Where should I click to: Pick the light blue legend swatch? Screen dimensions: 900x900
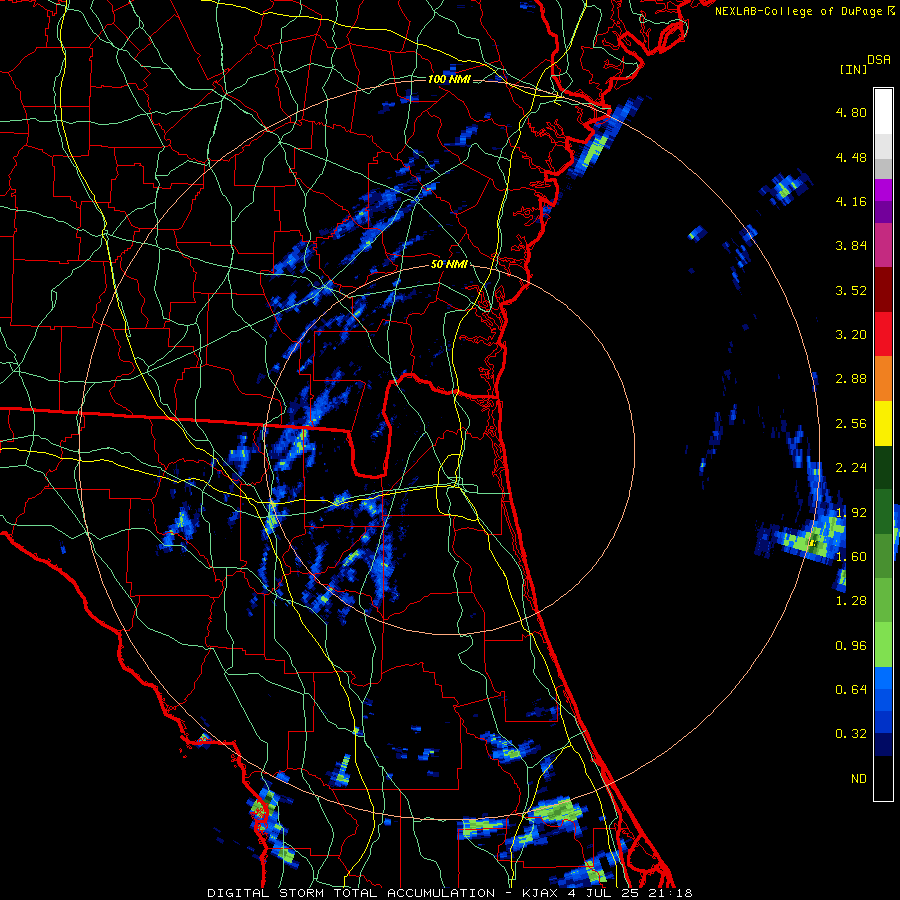[883, 678]
